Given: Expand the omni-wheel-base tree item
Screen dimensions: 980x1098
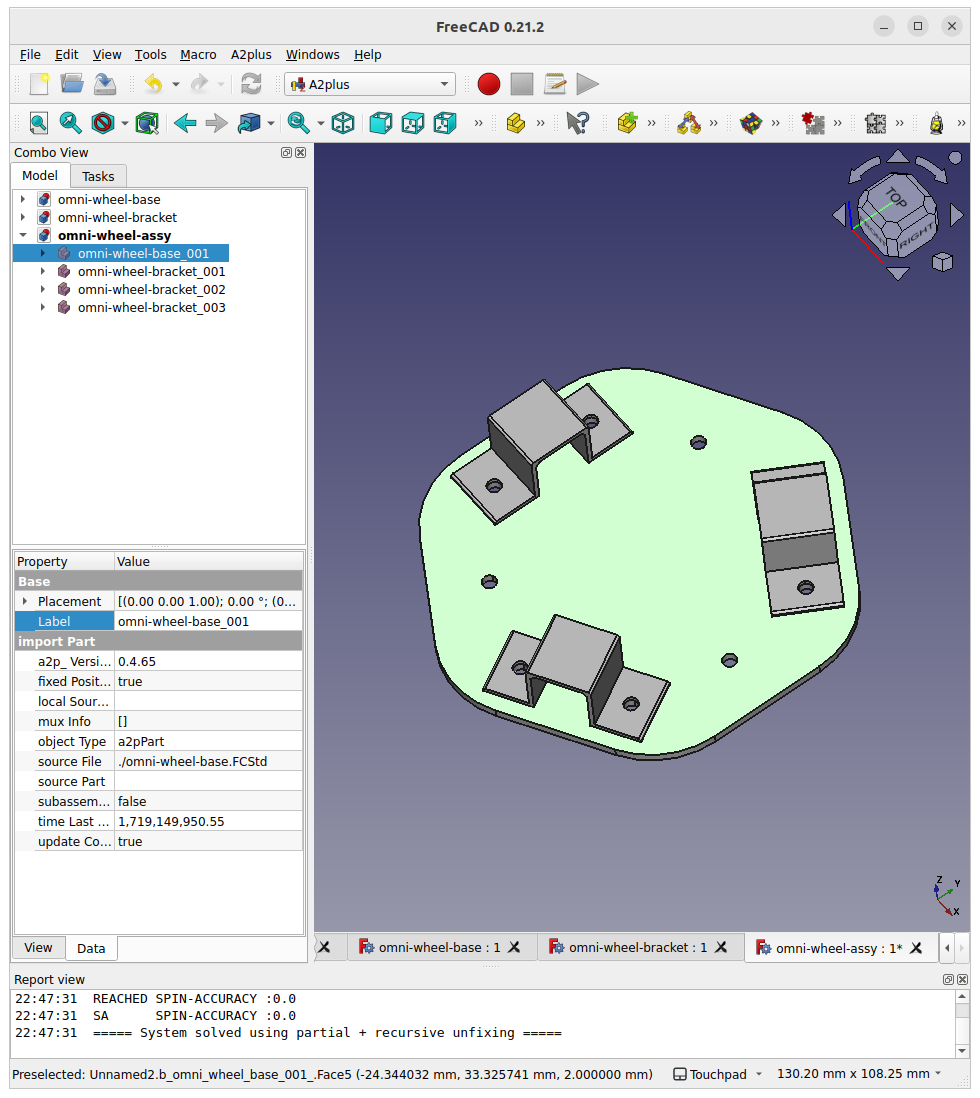Looking at the screenshot, I should (23, 200).
